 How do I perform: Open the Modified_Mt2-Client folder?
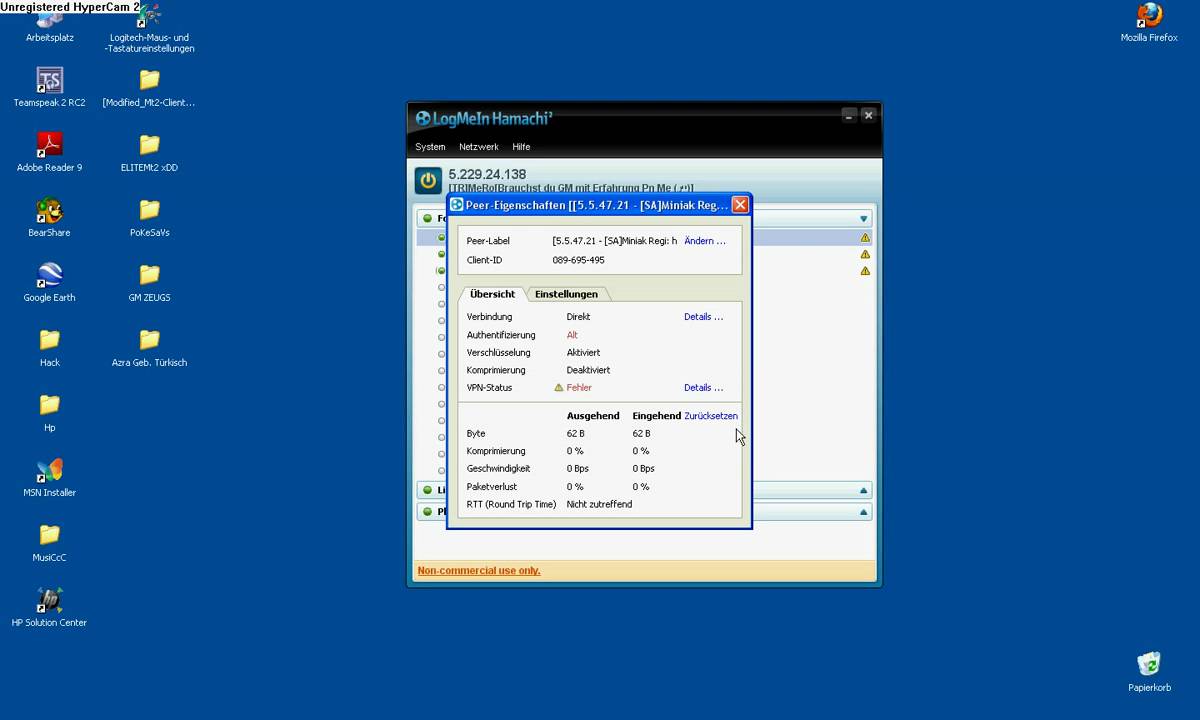pos(149,87)
